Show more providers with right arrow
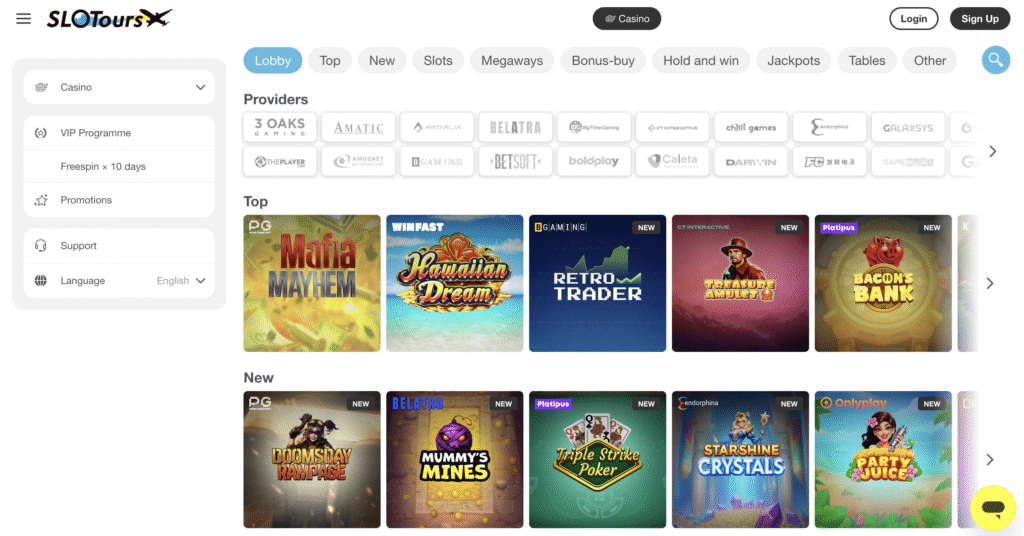Viewport: 1024px width, 536px height. coord(993,151)
